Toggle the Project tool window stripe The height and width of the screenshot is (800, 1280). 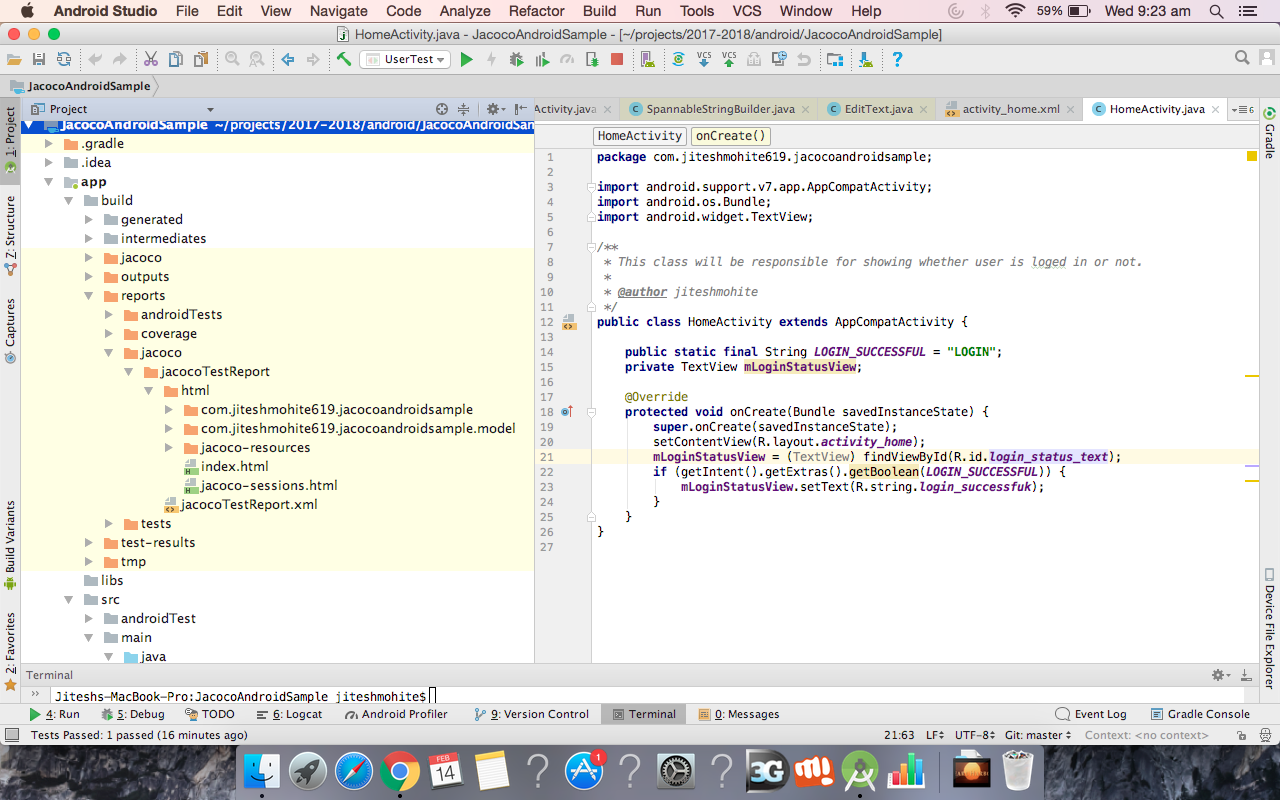pyautogui.click(x=10, y=142)
